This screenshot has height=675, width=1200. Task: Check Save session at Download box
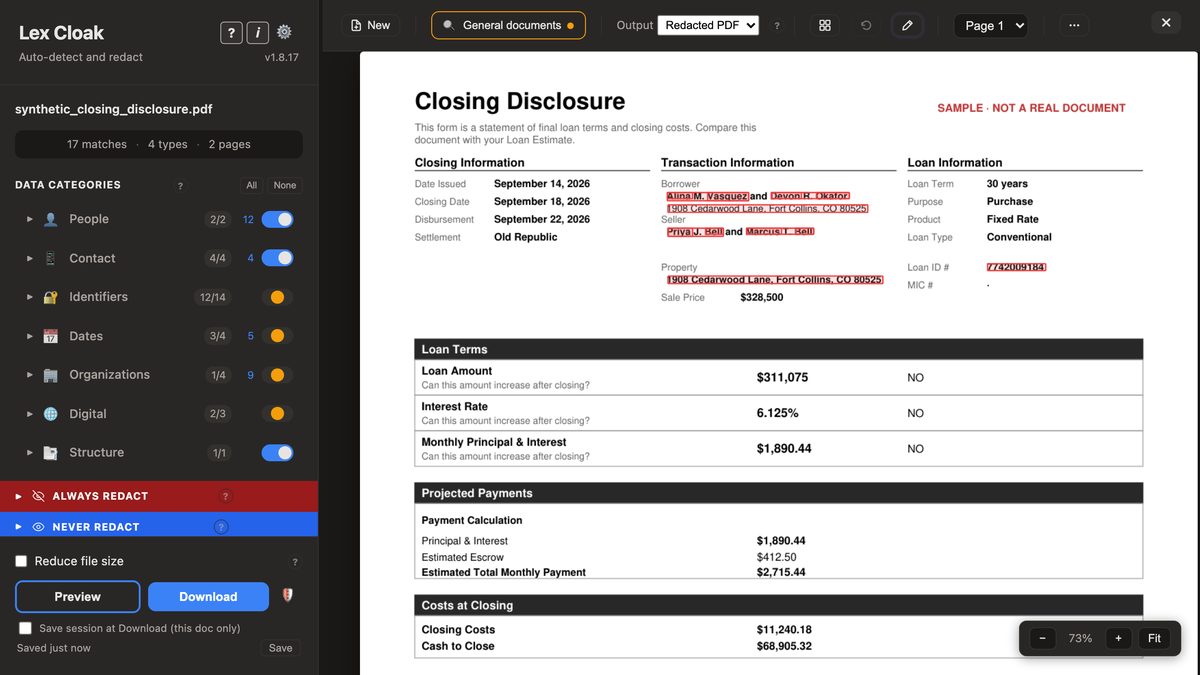(x=25, y=628)
